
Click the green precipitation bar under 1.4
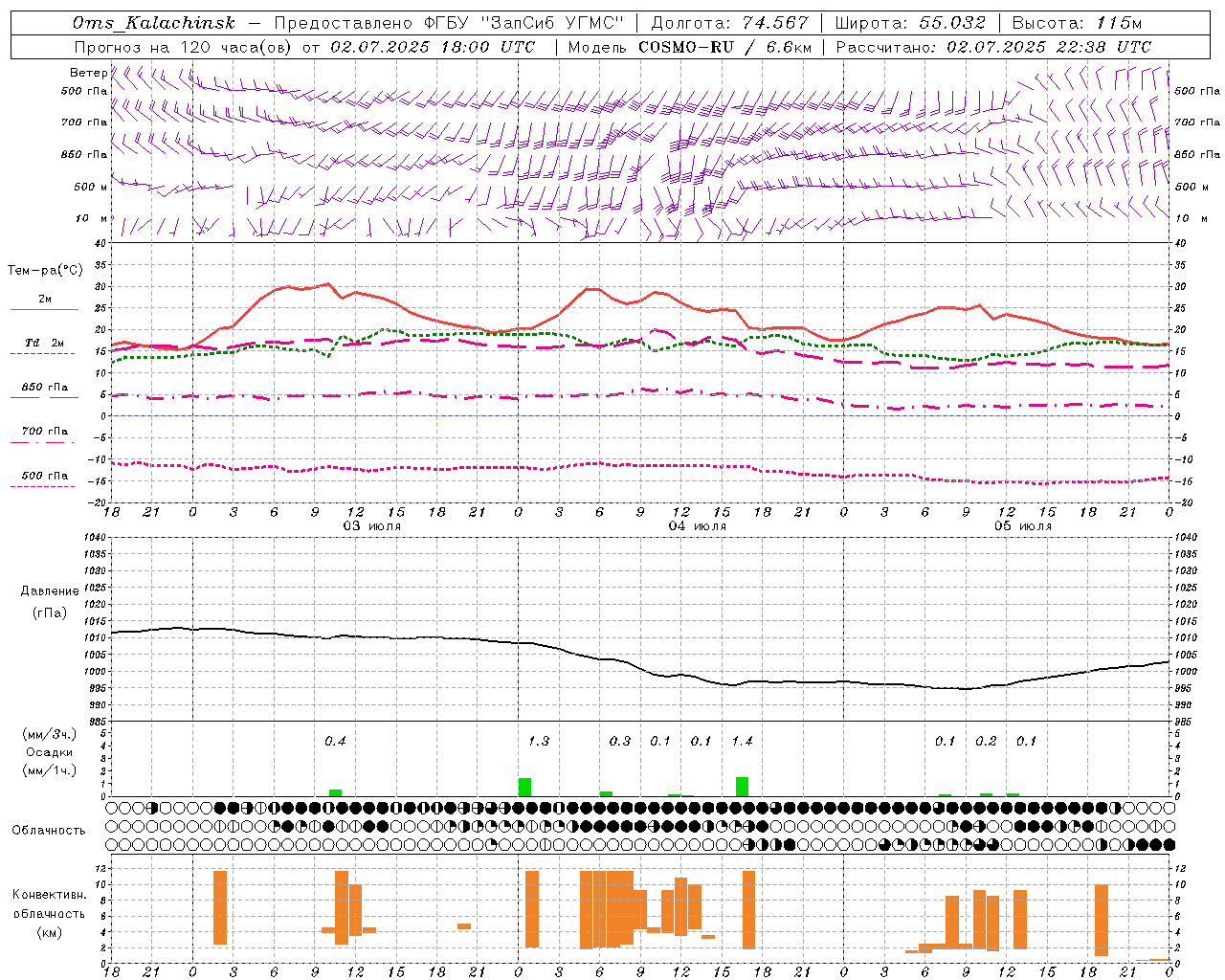click(x=742, y=786)
